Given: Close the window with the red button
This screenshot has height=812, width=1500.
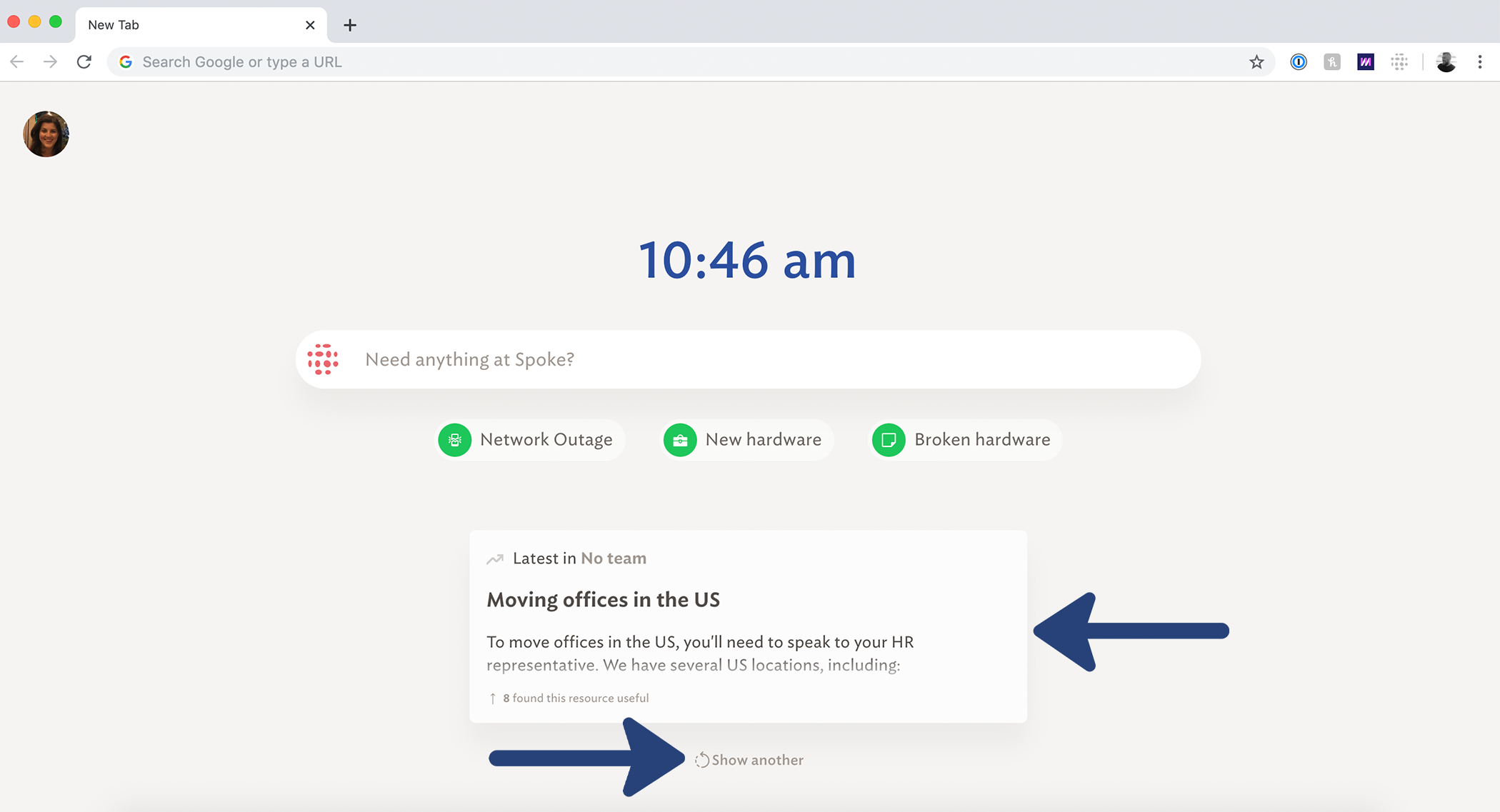Looking at the screenshot, I should coord(14,21).
